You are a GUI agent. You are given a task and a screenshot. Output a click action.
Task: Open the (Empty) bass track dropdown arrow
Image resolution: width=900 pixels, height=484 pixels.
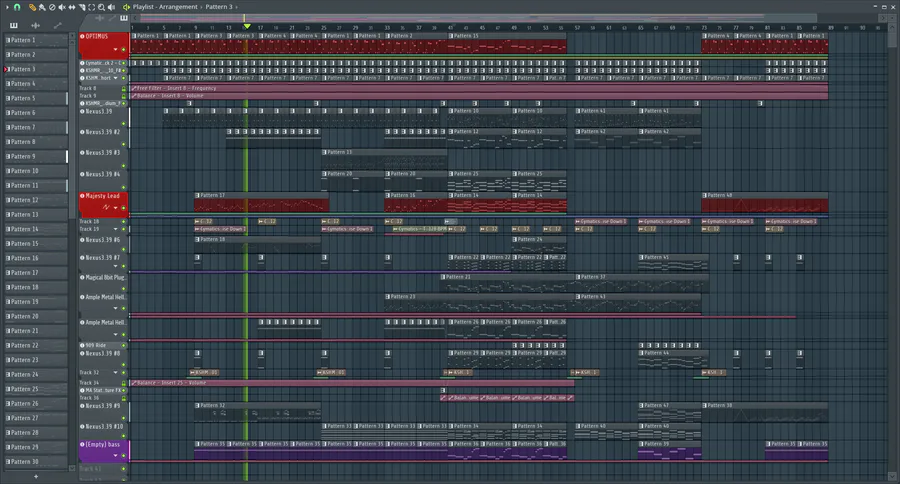pyautogui.click(x=115, y=456)
